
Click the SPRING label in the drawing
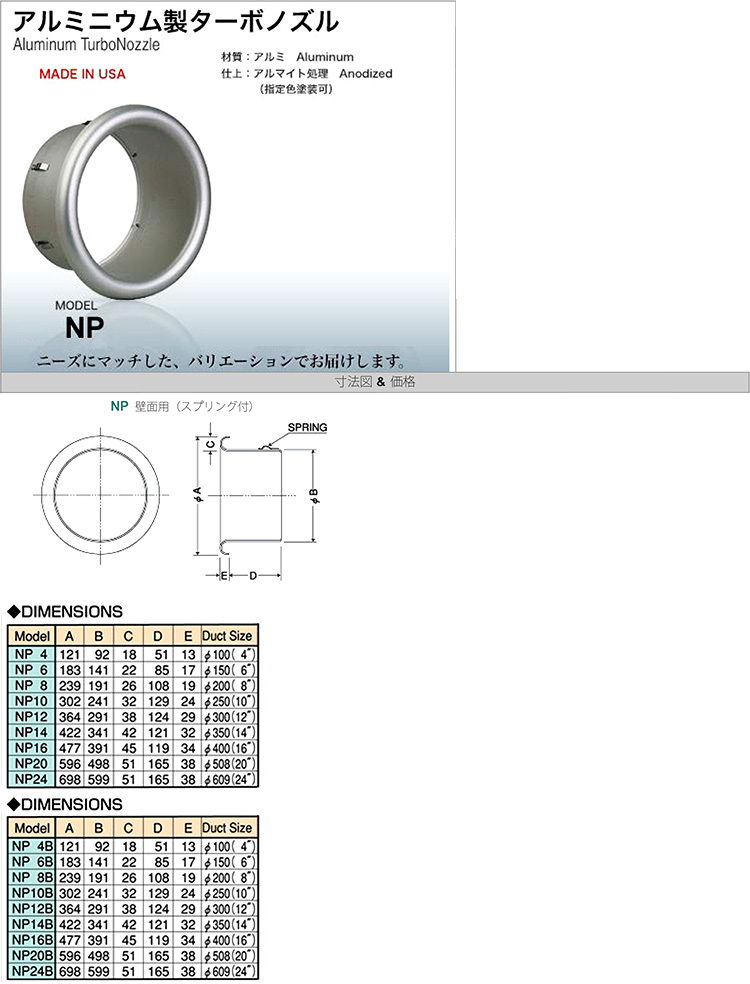coord(308,427)
